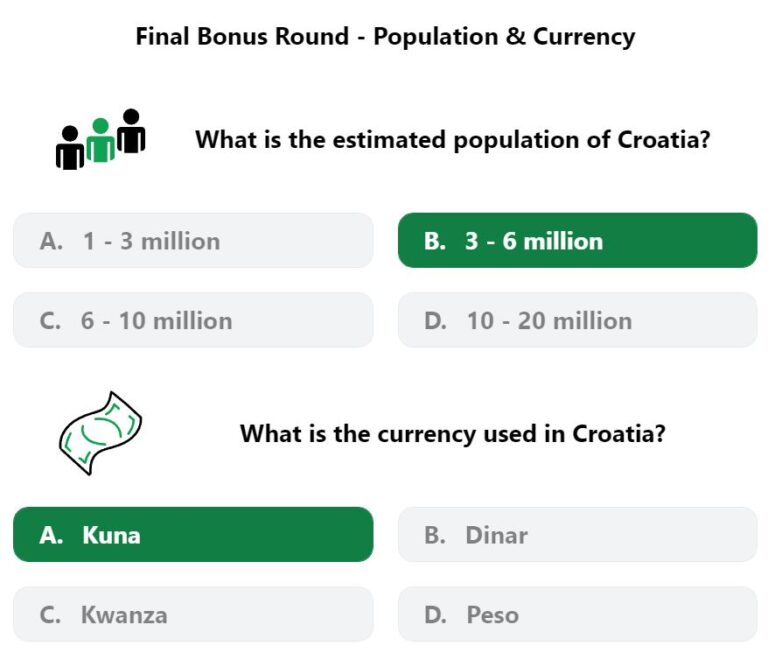The width and height of the screenshot is (768, 667).
Task: Pick the Kwanza currency option
Action: (193, 614)
